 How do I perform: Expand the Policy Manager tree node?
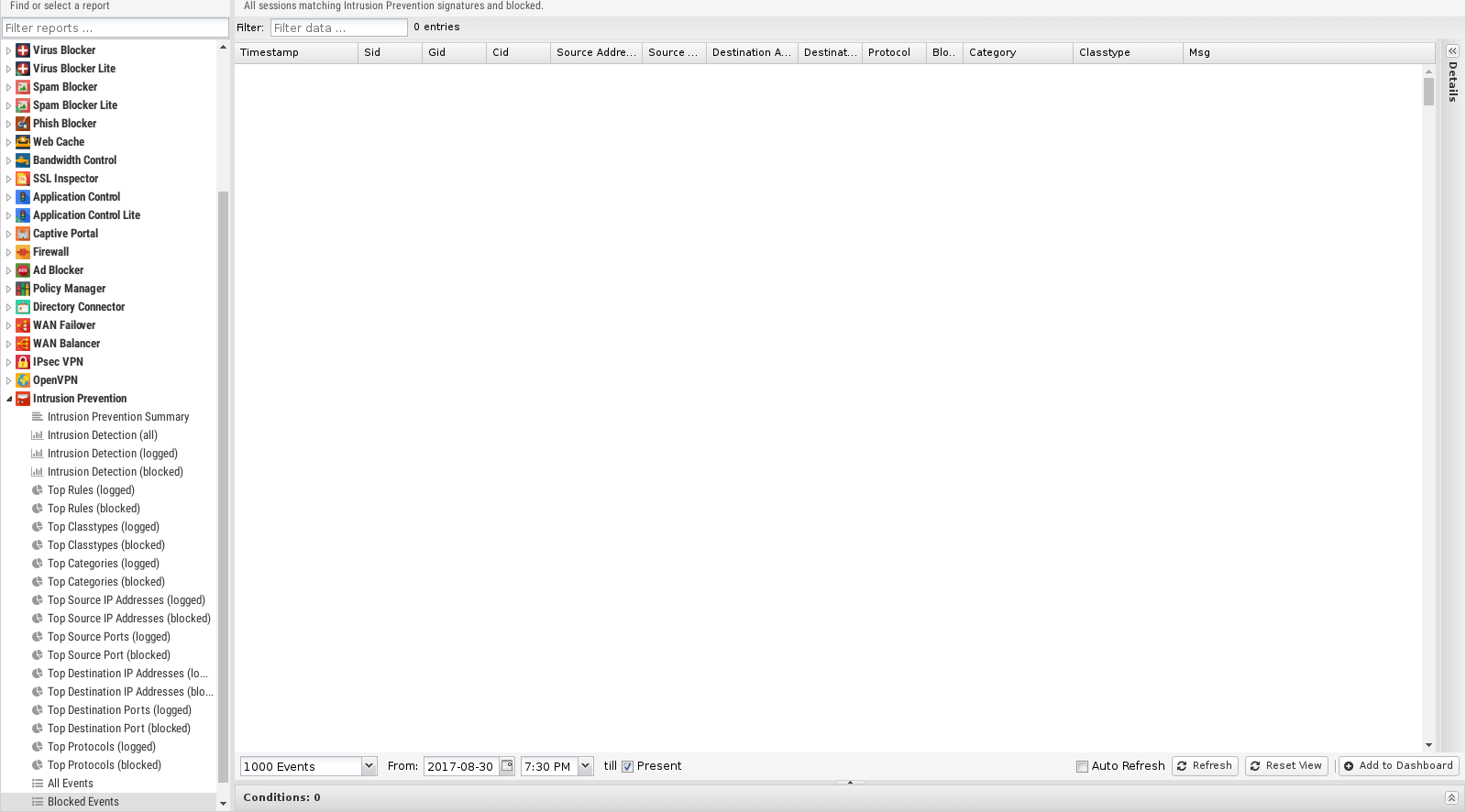pyautogui.click(x=9, y=289)
